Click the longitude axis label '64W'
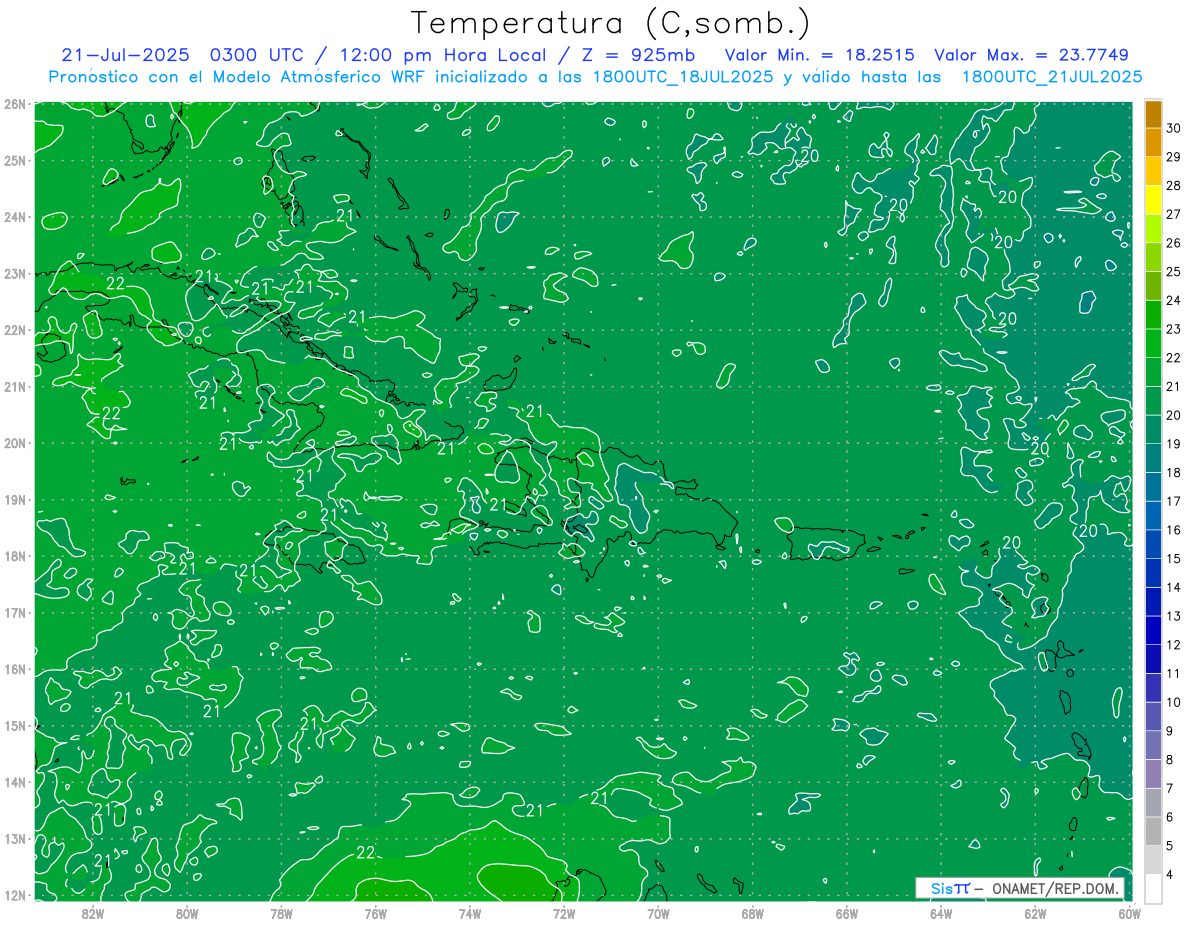 pos(941,913)
